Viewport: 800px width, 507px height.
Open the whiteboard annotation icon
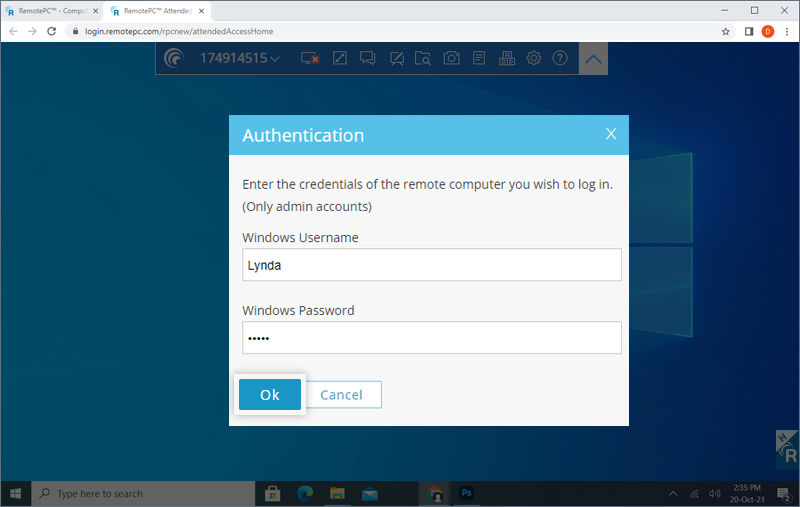(396, 58)
